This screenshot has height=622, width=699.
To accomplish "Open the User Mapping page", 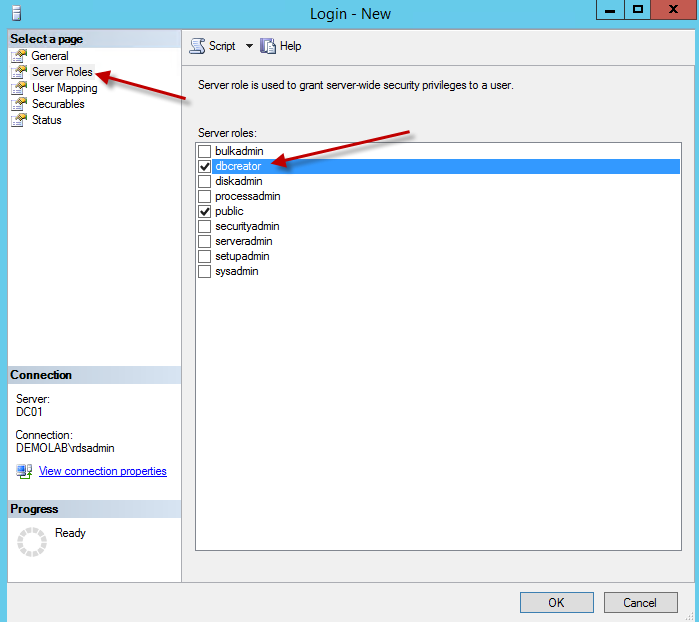I will click(64, 88).
